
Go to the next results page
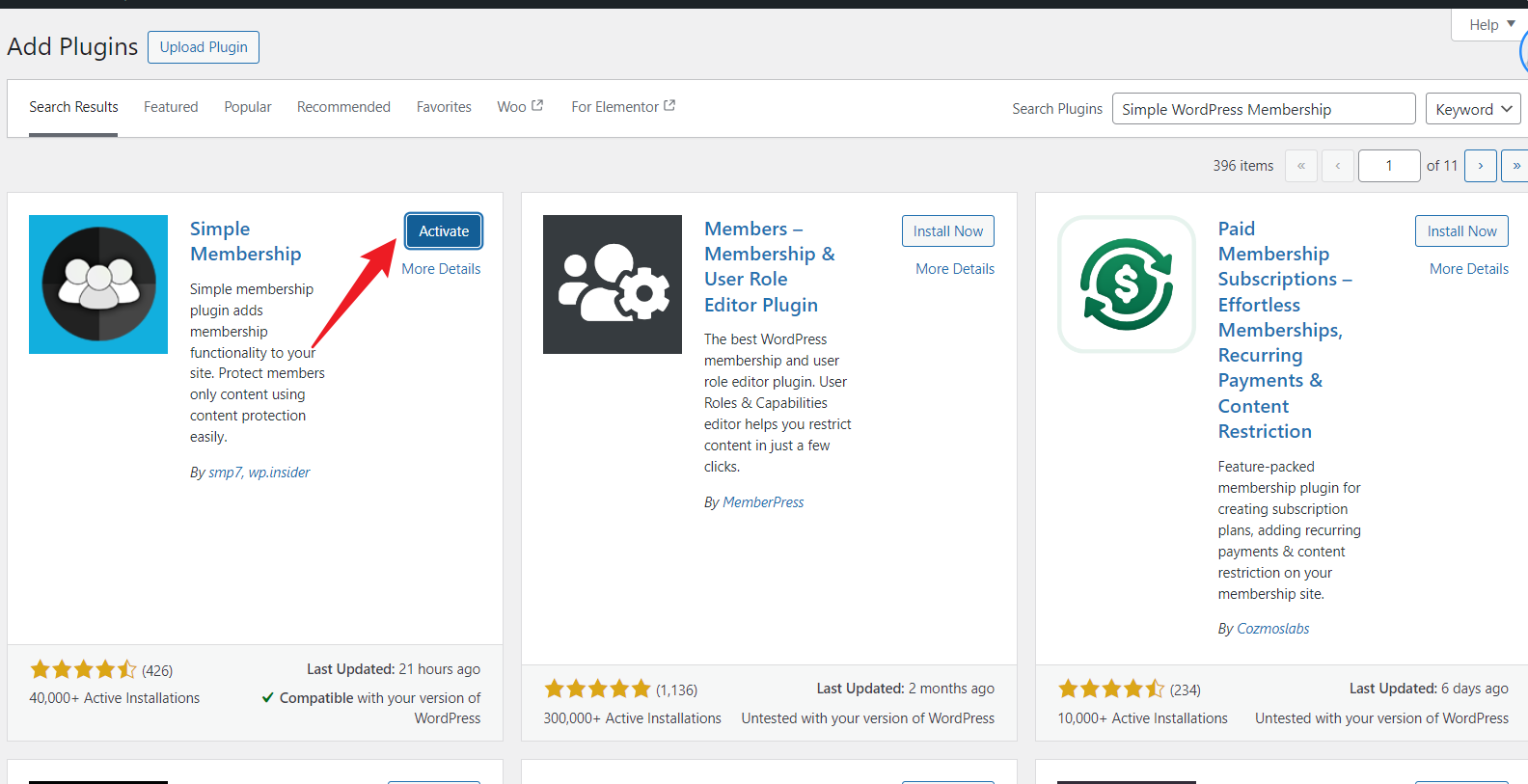[1481, 166]
